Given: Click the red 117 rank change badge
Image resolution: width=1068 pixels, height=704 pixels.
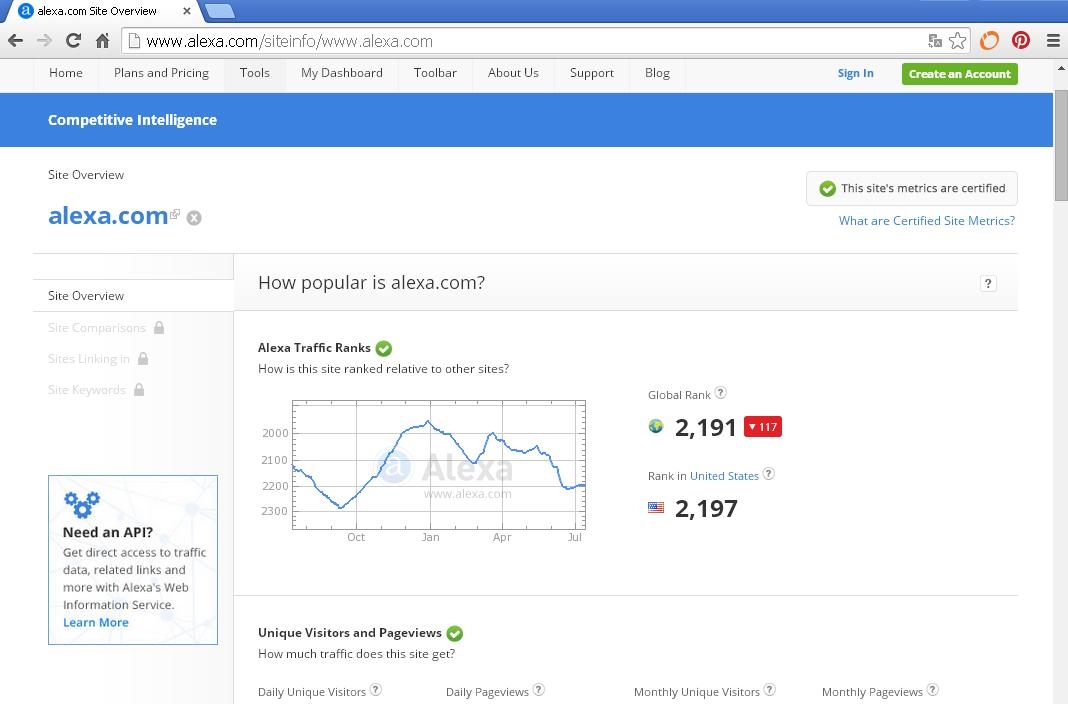Looking at the screenshot, I should [x=763, y=427].
